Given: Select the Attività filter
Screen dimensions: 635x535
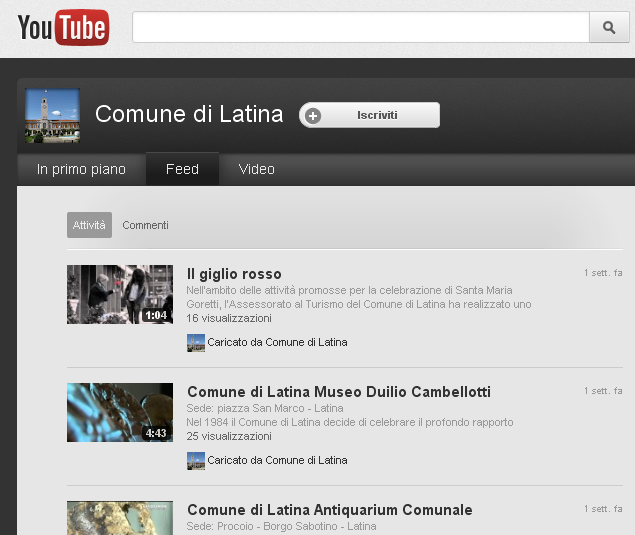Looking at the screenshot, I should pos(89,225).
